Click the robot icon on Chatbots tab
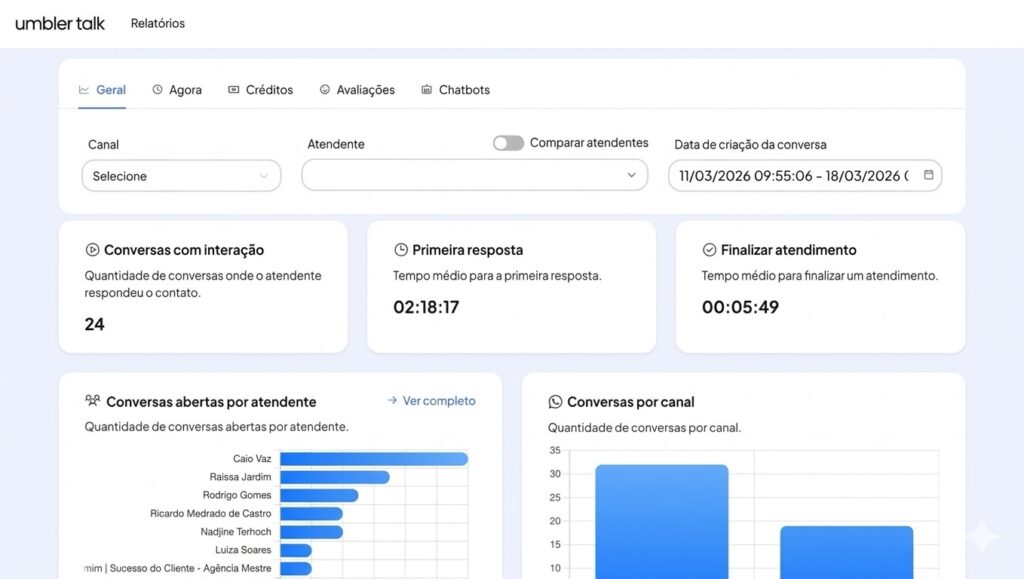1024x579 pixels. (426, 89)
